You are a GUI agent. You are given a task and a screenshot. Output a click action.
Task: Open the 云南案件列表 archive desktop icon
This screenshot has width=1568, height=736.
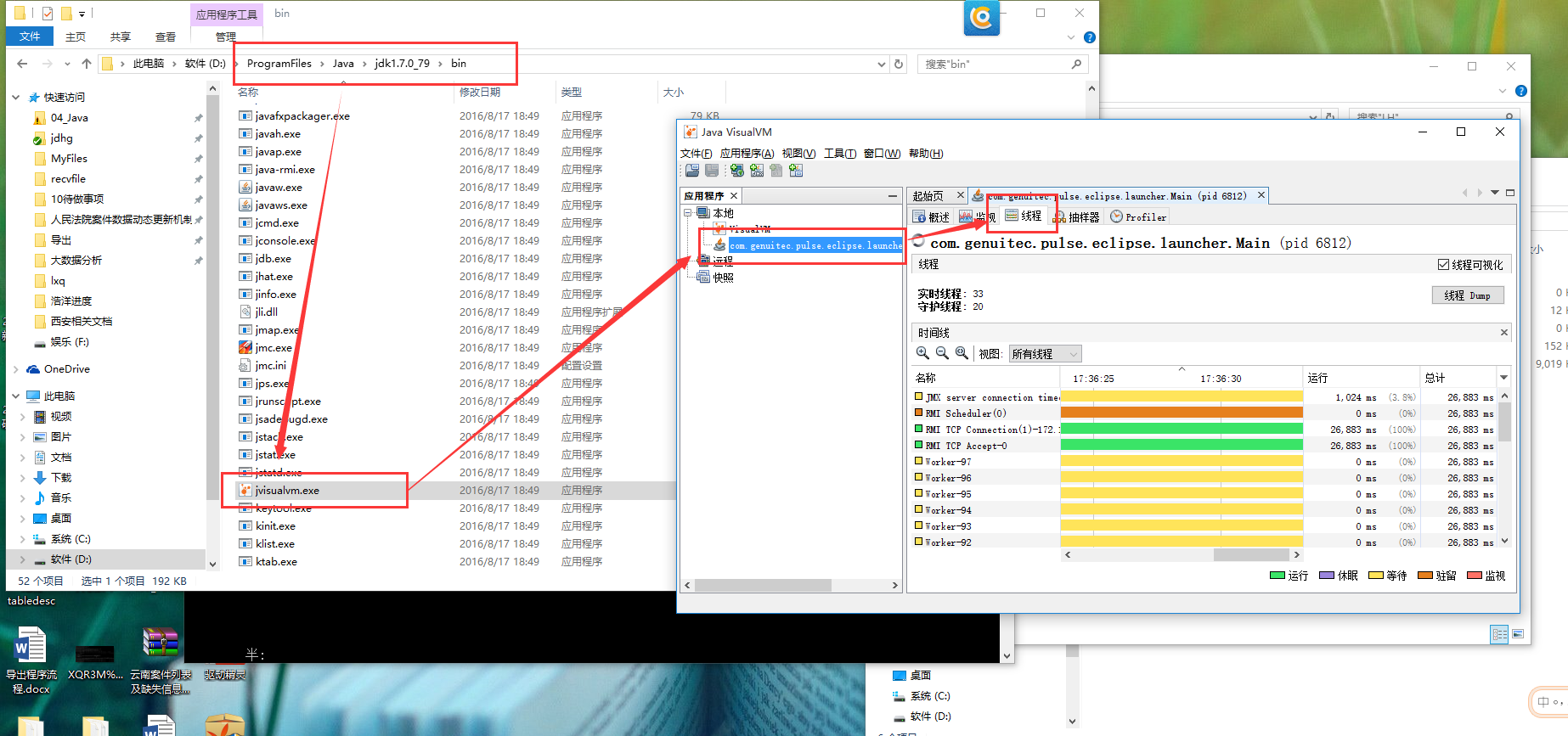161,660
